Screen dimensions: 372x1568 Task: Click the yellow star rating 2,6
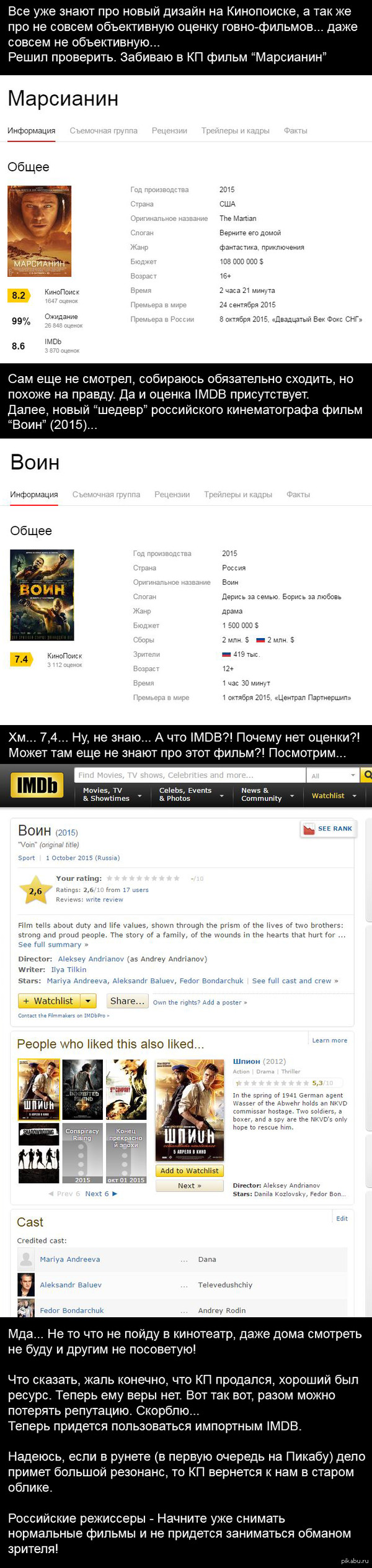(35, 891)
